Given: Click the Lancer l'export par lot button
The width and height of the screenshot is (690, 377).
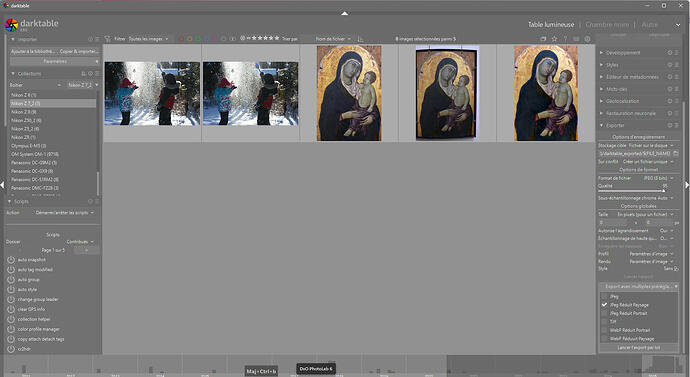Looking at the screenshot, I should click(x=638, y=348).
